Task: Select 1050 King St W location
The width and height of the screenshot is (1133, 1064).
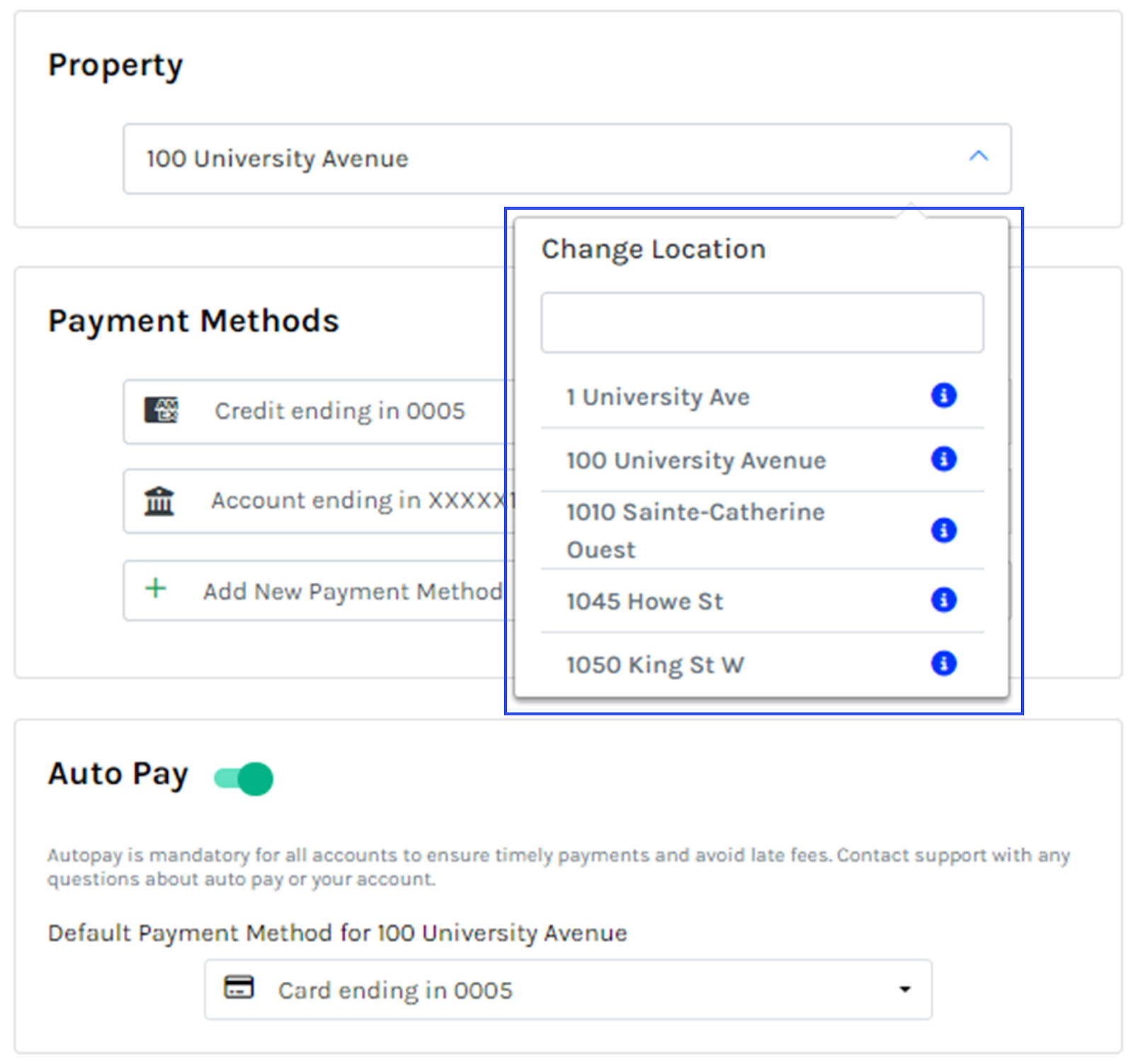Action: point(655,664)
